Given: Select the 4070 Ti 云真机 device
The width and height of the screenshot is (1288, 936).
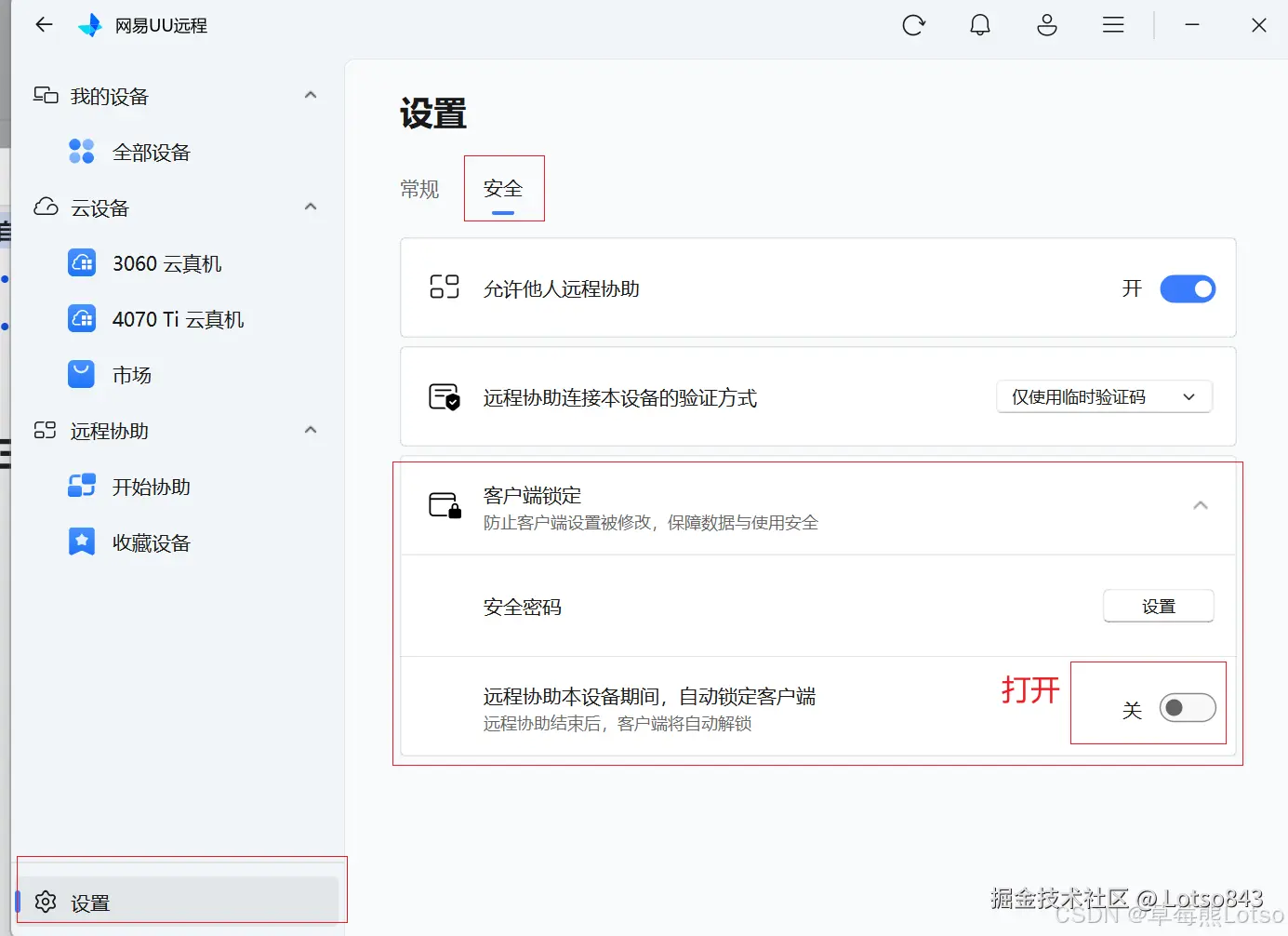Looking at the screenshot, I should 178,319.
